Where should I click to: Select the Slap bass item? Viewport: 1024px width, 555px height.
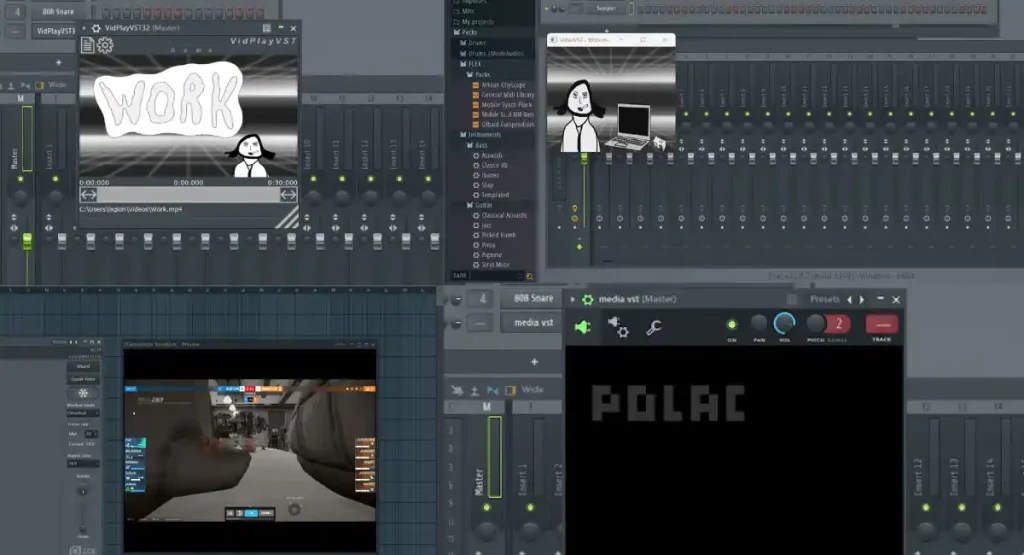click(487, 185)
